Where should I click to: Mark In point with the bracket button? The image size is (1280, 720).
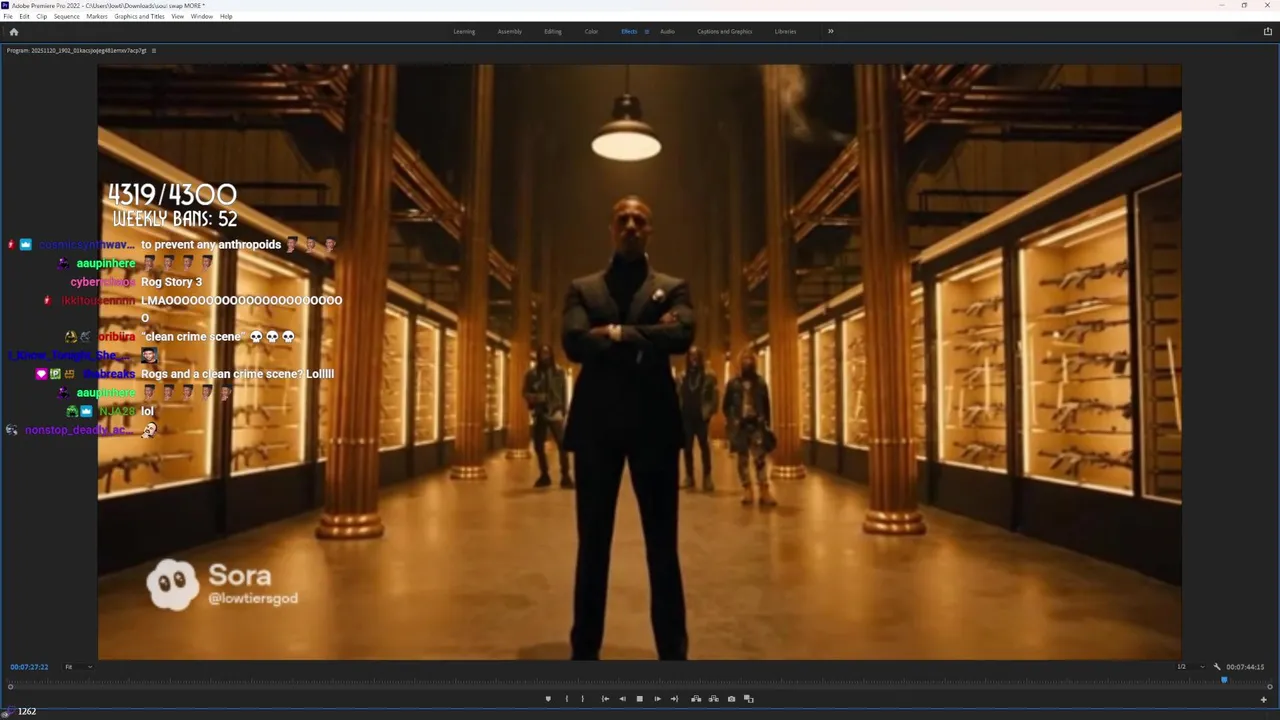(566, 699)
